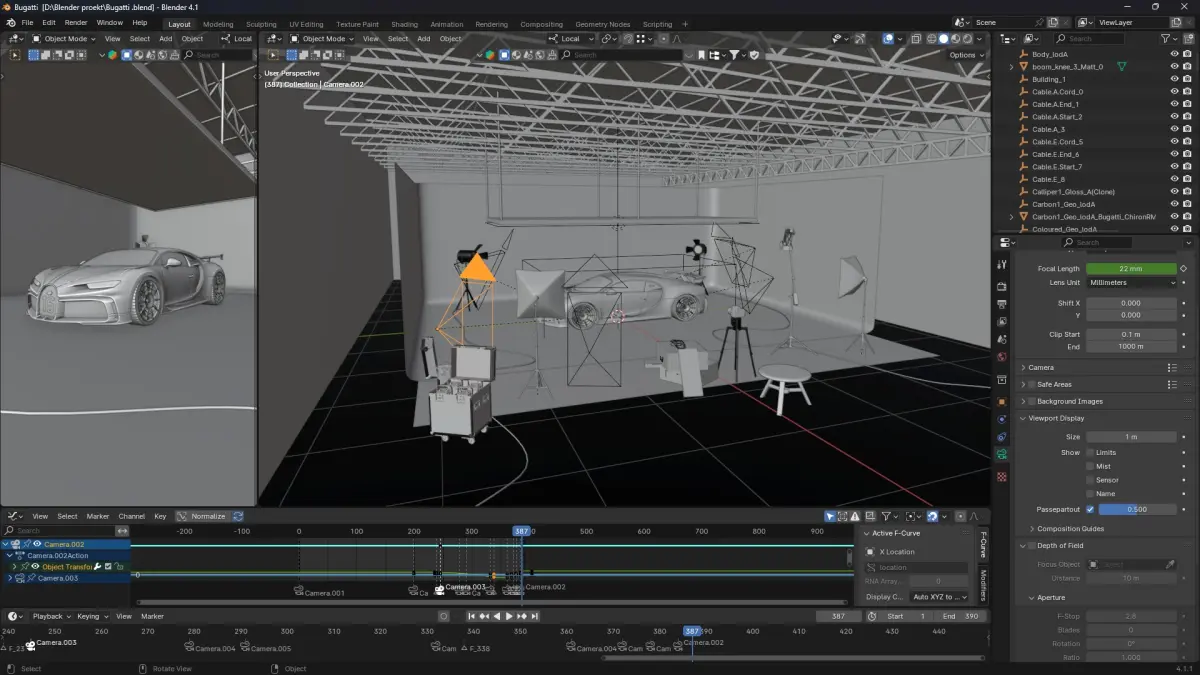Switch to the Geometry Nodes workspace tab
This screenshot has height=675, width=1200.
[604, 24]
